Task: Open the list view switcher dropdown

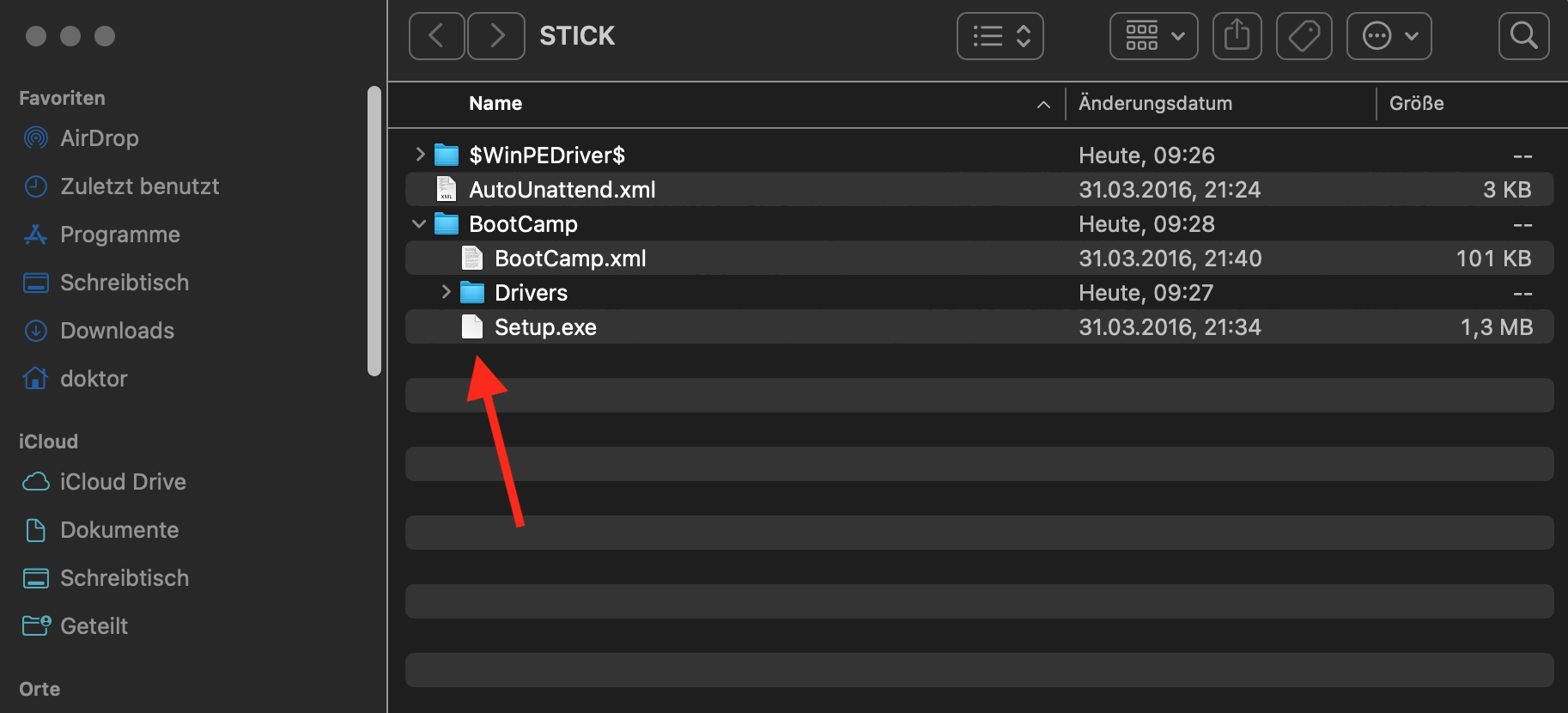Action: click(x=1000, y=36)
